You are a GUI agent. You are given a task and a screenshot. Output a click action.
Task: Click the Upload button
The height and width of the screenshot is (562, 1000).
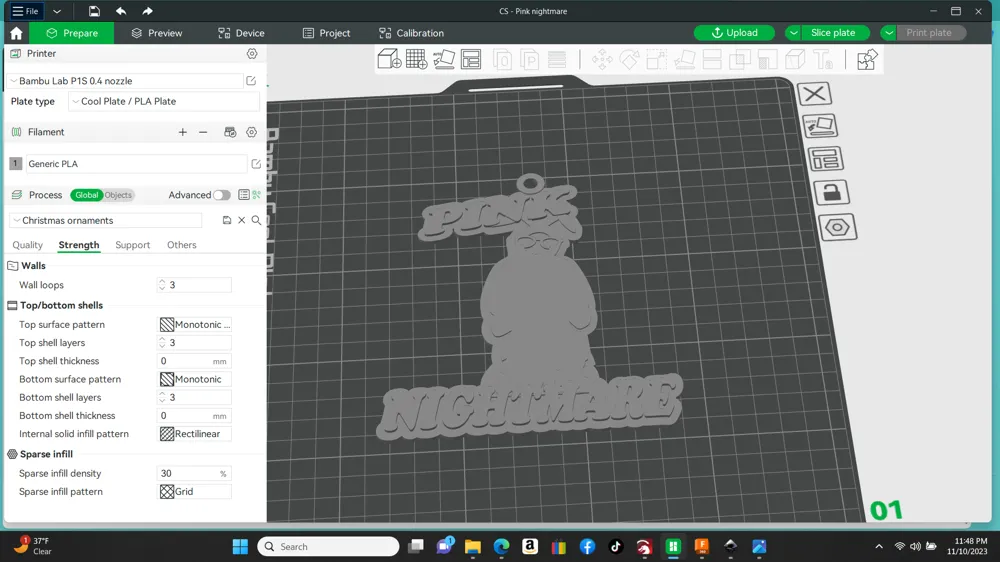click(734, 33)
